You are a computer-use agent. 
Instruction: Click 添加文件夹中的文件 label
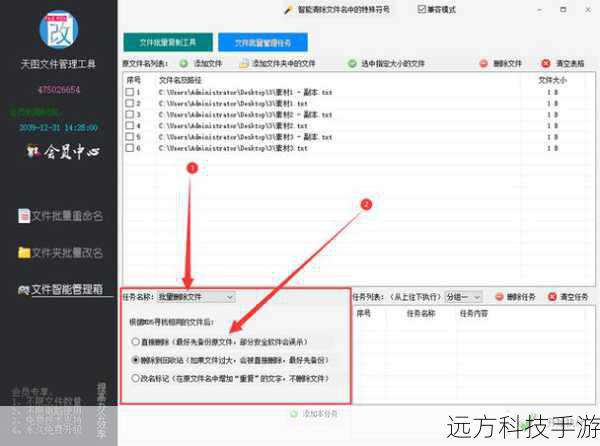(x=284, y=63)
